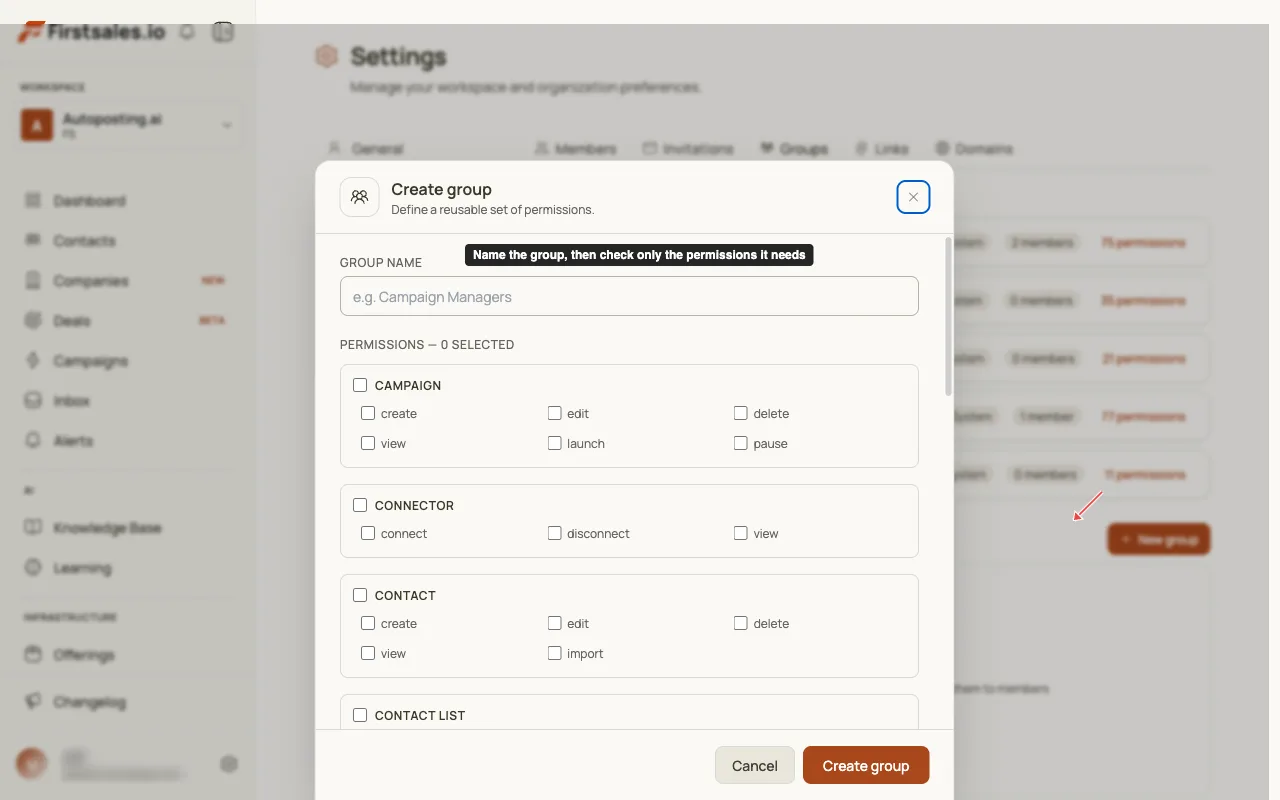Screen dimensions: 1280x800
Task: Enable contact edit permission
Action: pos(554,623)
